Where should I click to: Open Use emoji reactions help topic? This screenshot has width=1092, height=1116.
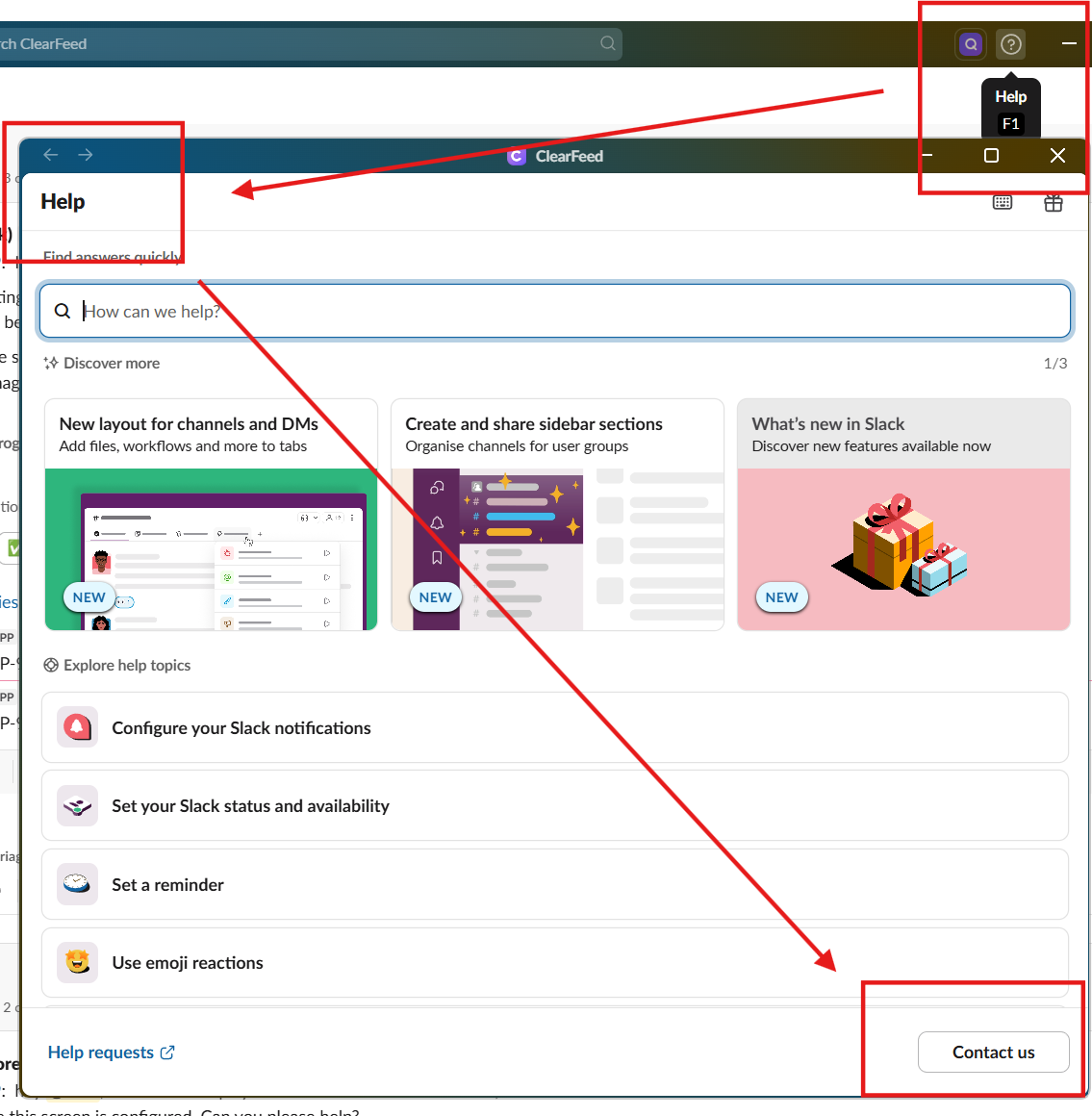pyautogui.click(x=555, y=962)
